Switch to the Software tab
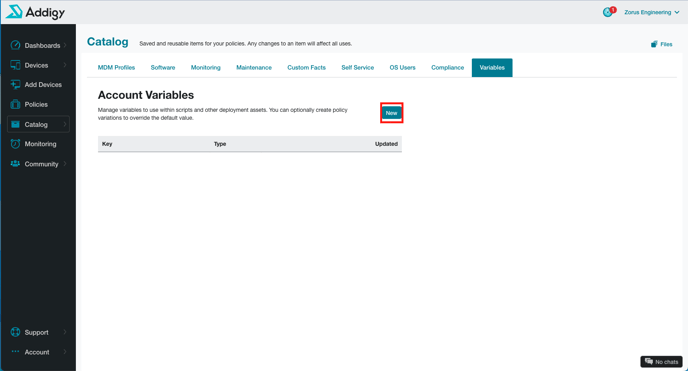The height and width of the screenshot is (371, 688). [x=163, y=68]
